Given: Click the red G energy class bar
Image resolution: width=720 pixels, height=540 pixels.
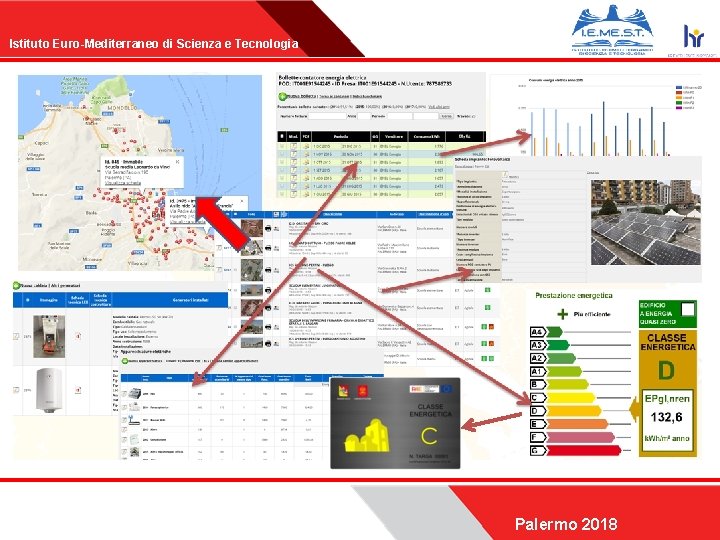Looking at the screenshot, I should (584, 450).
